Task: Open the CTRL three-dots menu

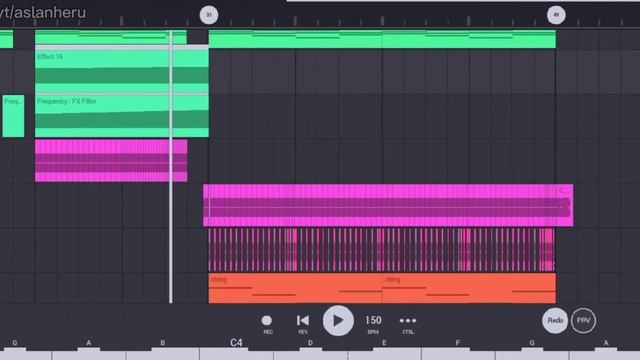Action: click(408, 324)
